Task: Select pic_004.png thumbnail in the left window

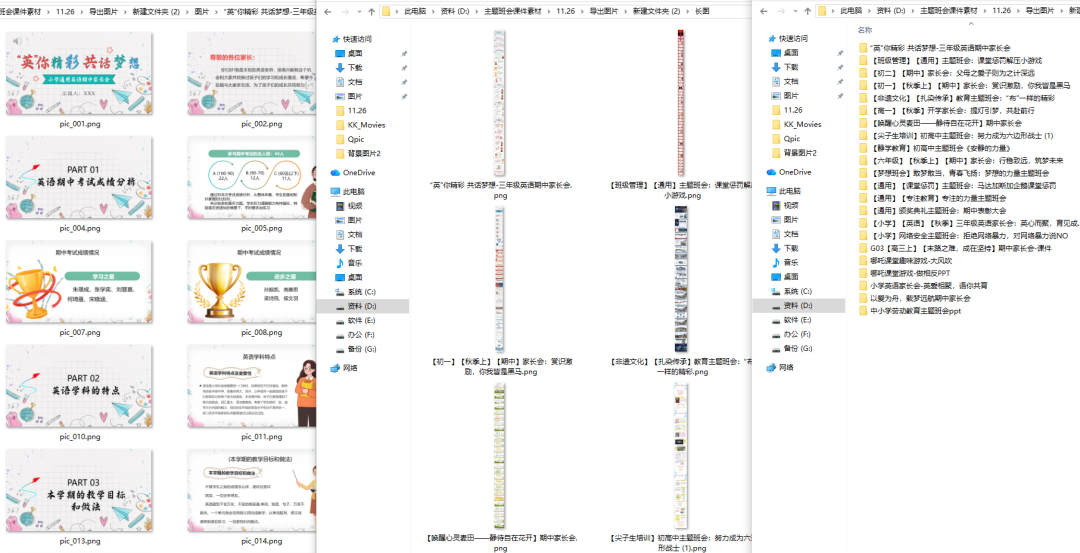Action: (80, 178)
